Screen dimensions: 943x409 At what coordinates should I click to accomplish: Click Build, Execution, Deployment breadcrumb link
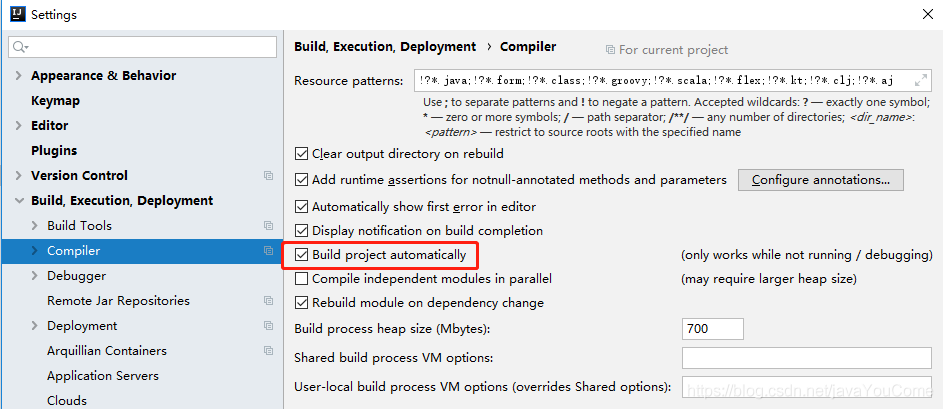click(384, 47)
